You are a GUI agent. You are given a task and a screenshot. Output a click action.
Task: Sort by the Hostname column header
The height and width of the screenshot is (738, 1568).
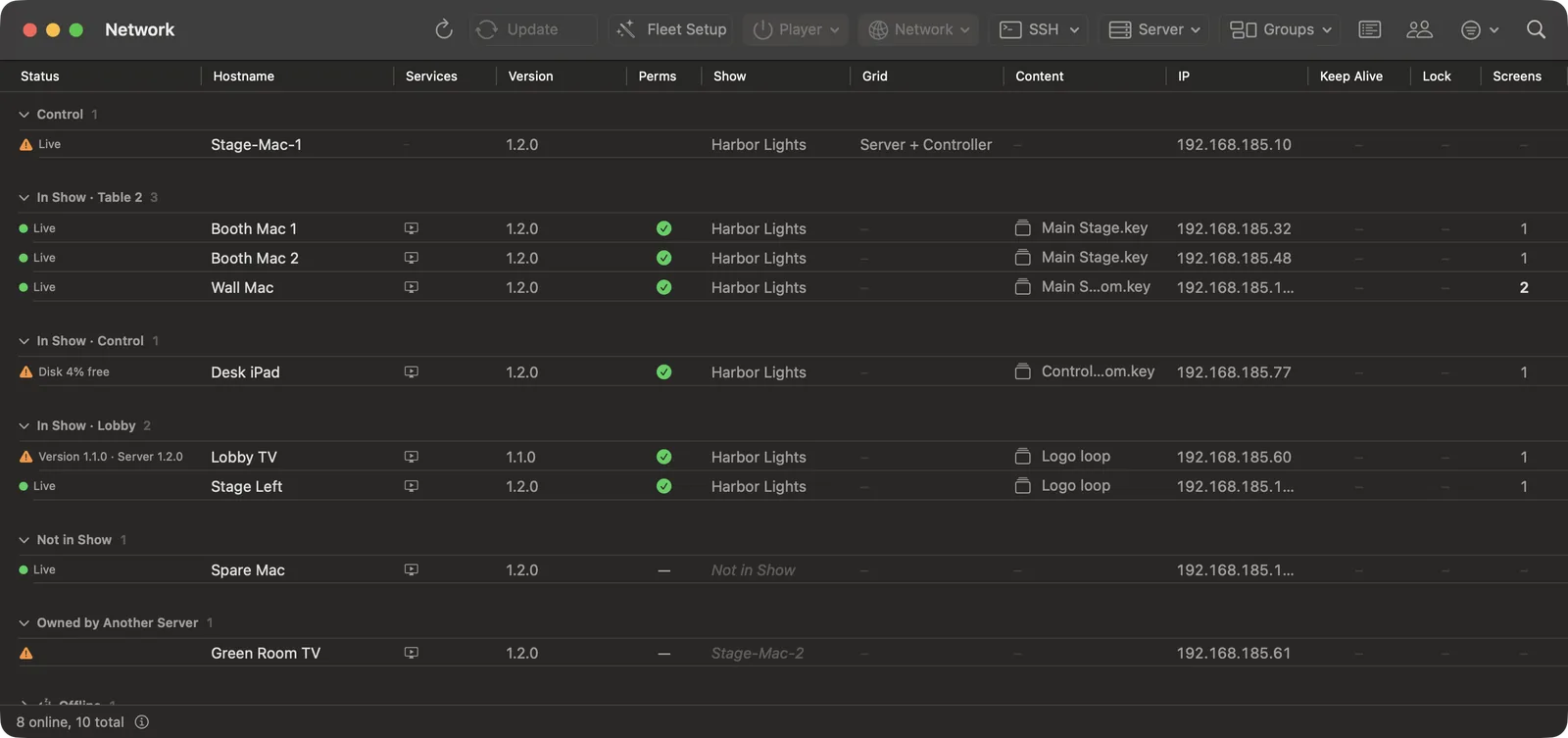(x=244, y=76)
